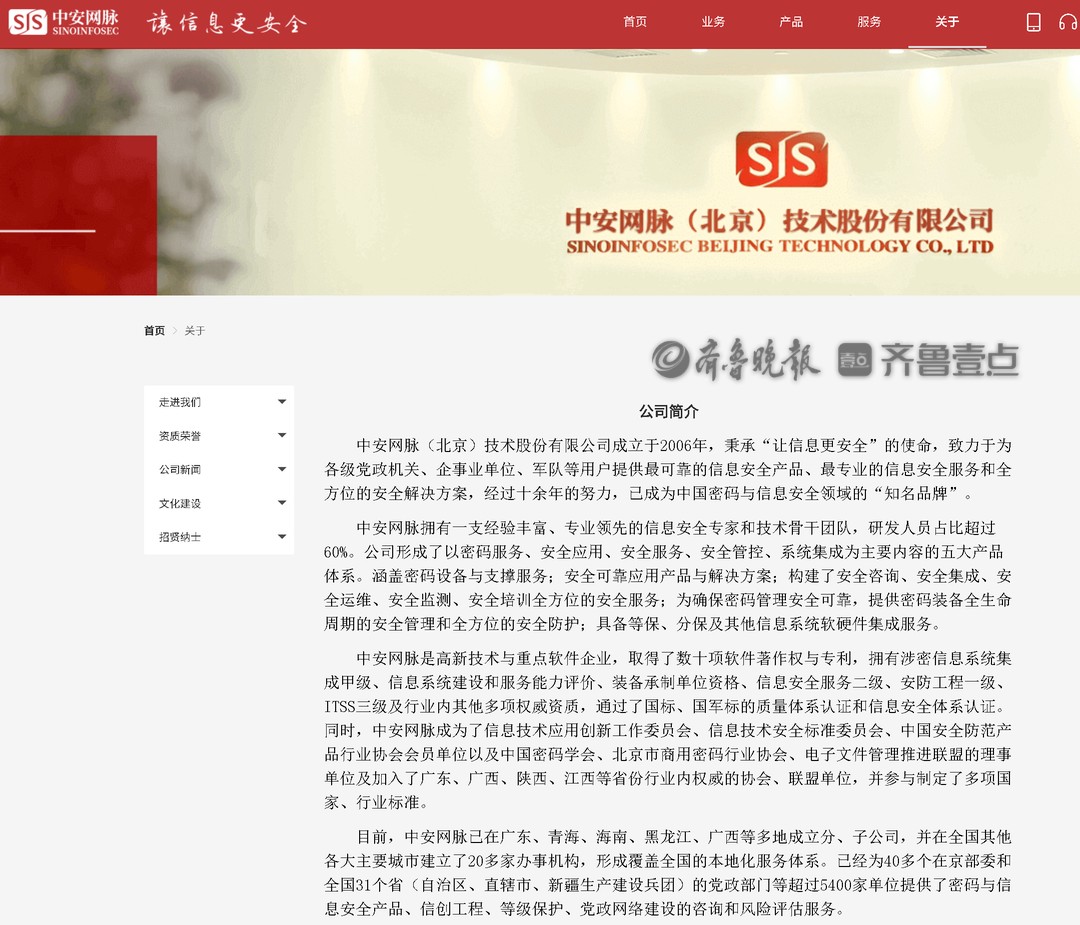Expand the 文化建设 sidebar arrow

click(282, 503)
